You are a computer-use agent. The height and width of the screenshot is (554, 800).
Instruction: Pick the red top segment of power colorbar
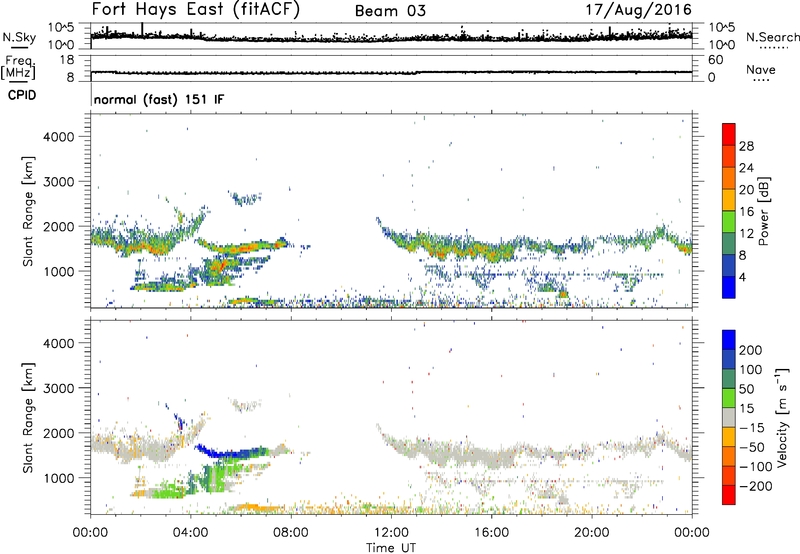(x=729, y=134)
